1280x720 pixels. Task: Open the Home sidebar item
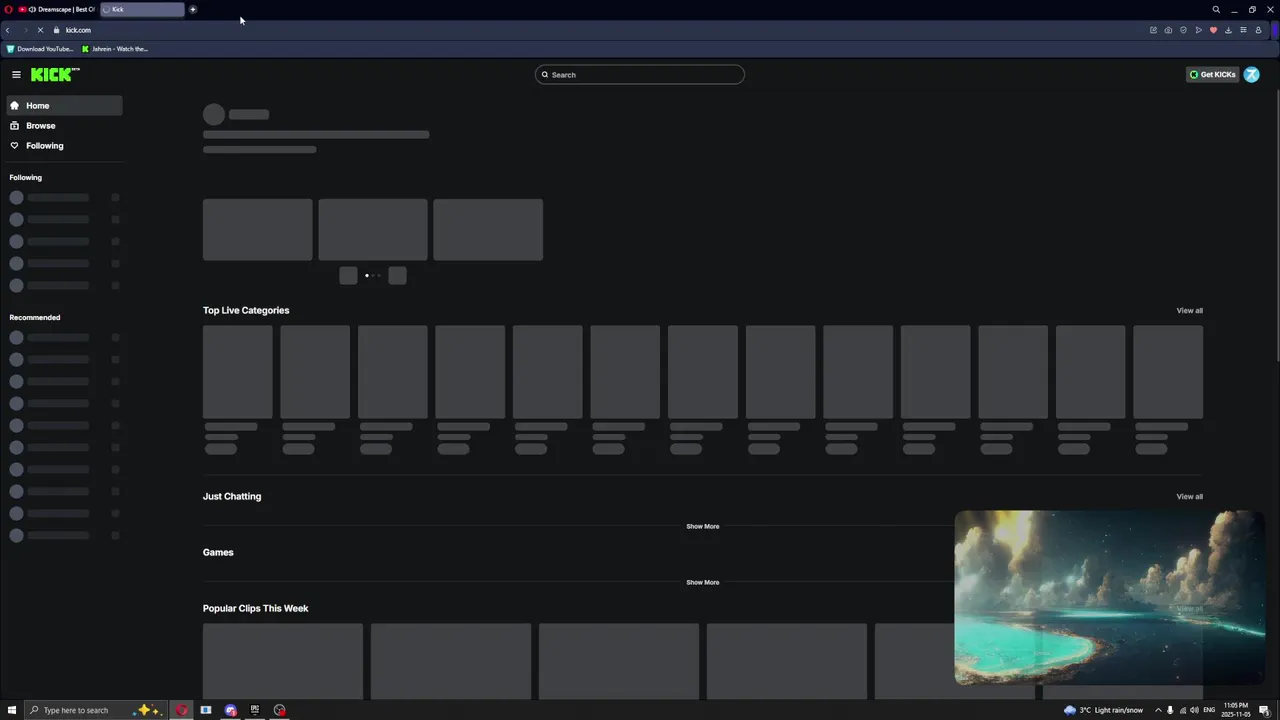(65, 105)
